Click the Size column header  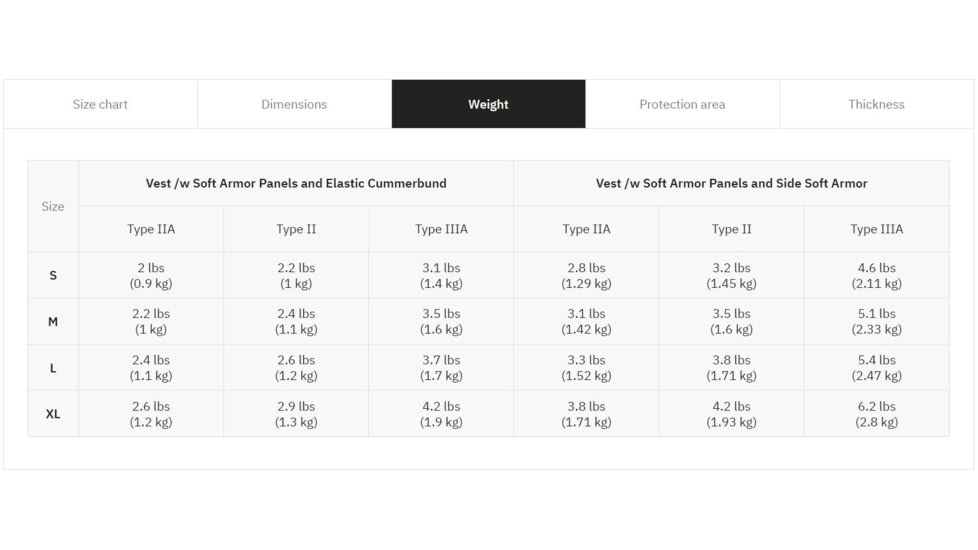coord(53,206)
